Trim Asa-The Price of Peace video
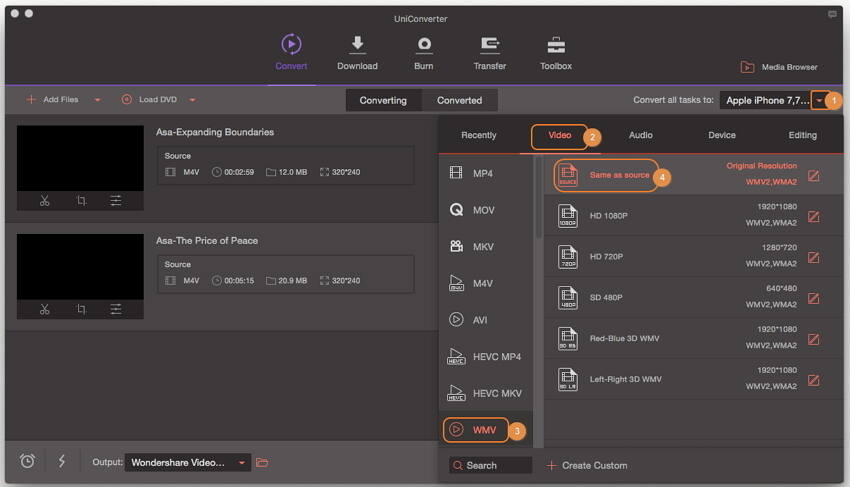This screenshot has width=850, height=487. 44,309
